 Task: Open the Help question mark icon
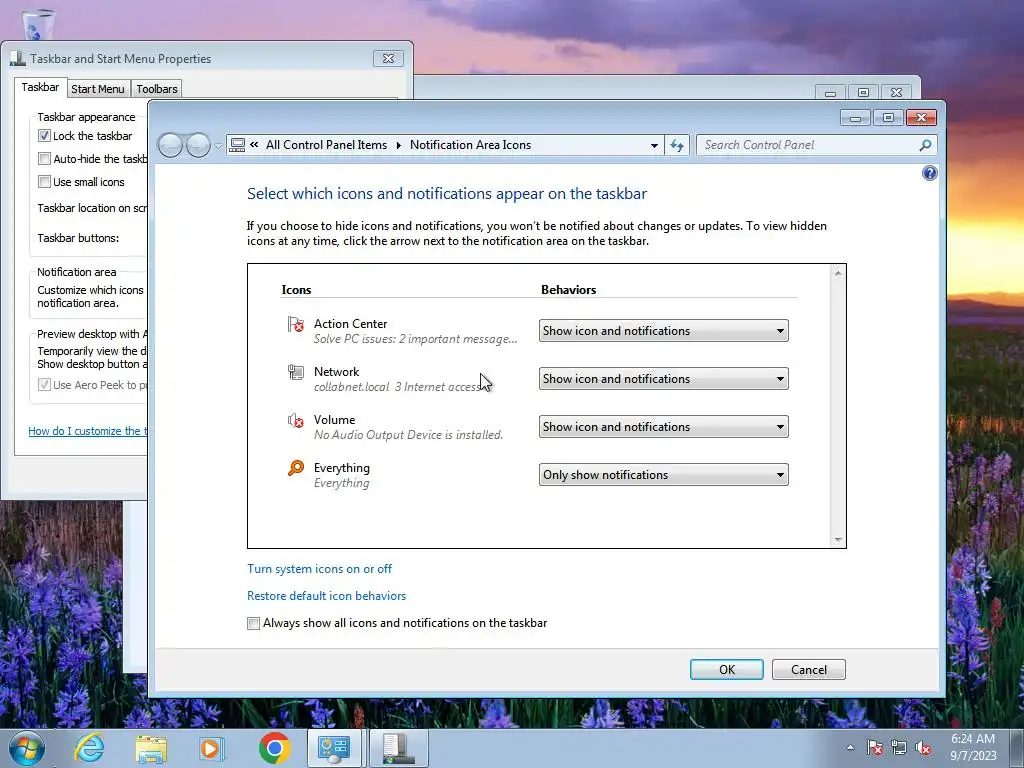click(x=929, y=173)
